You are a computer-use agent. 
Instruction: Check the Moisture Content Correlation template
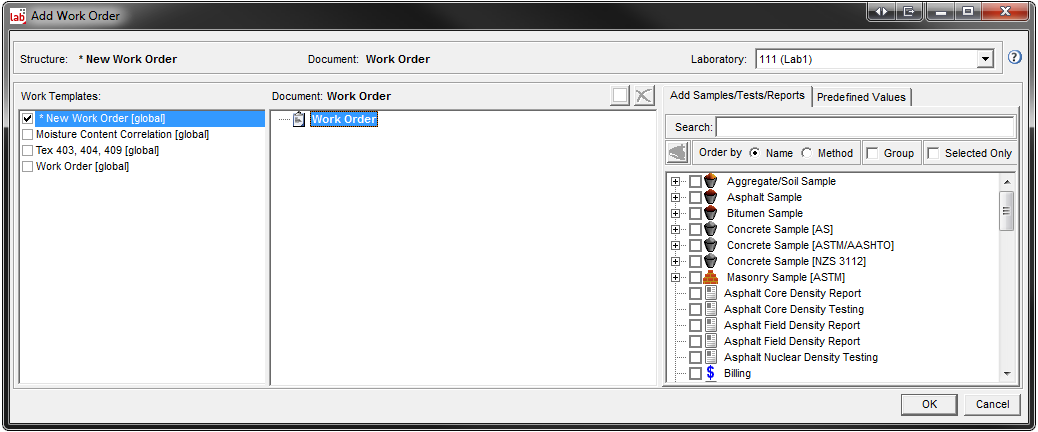coord(28,134)
